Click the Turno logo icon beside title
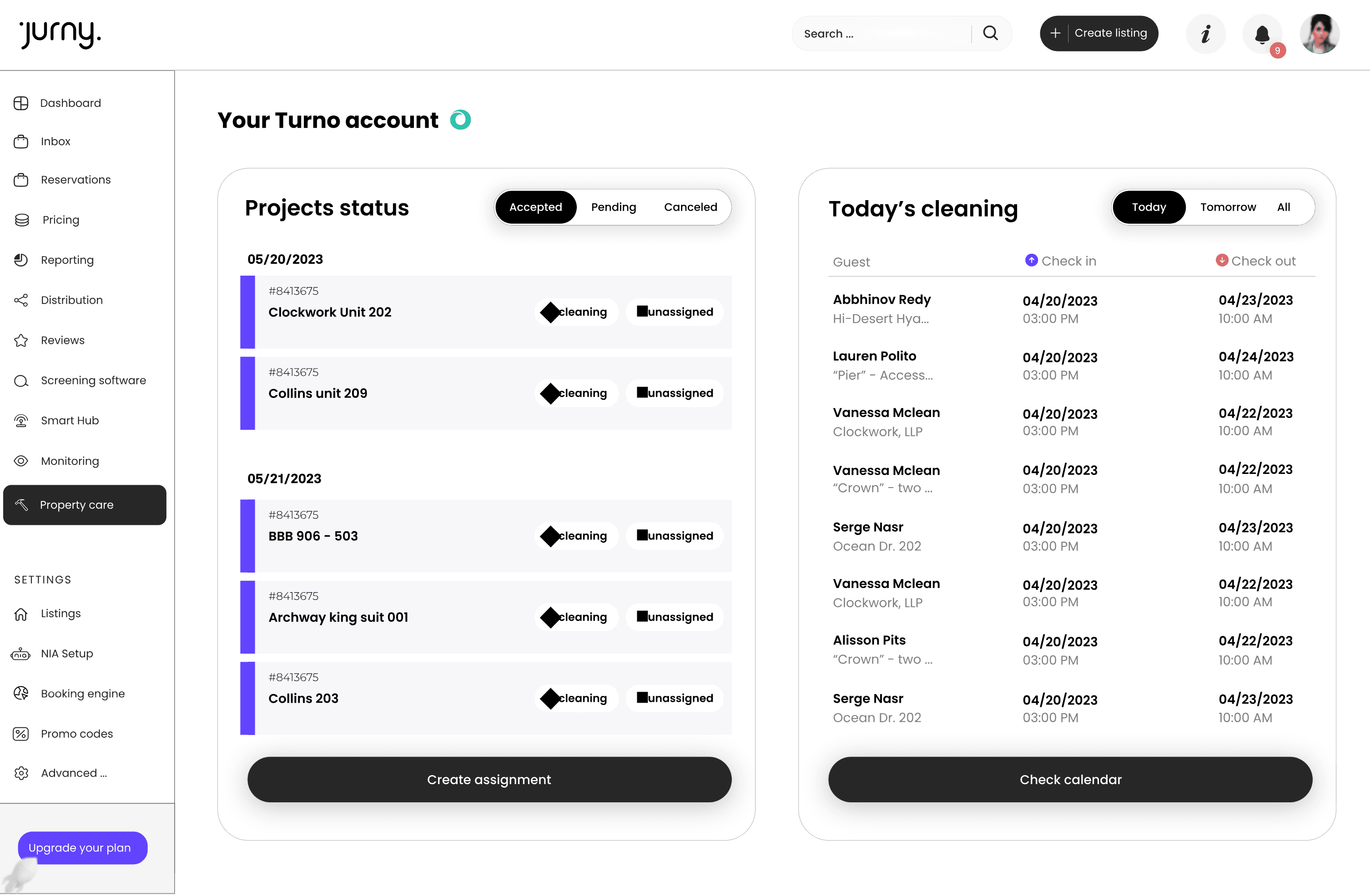Image resolution: width=1370 pixels, height=896 pixels. click(x=460, y=120)
